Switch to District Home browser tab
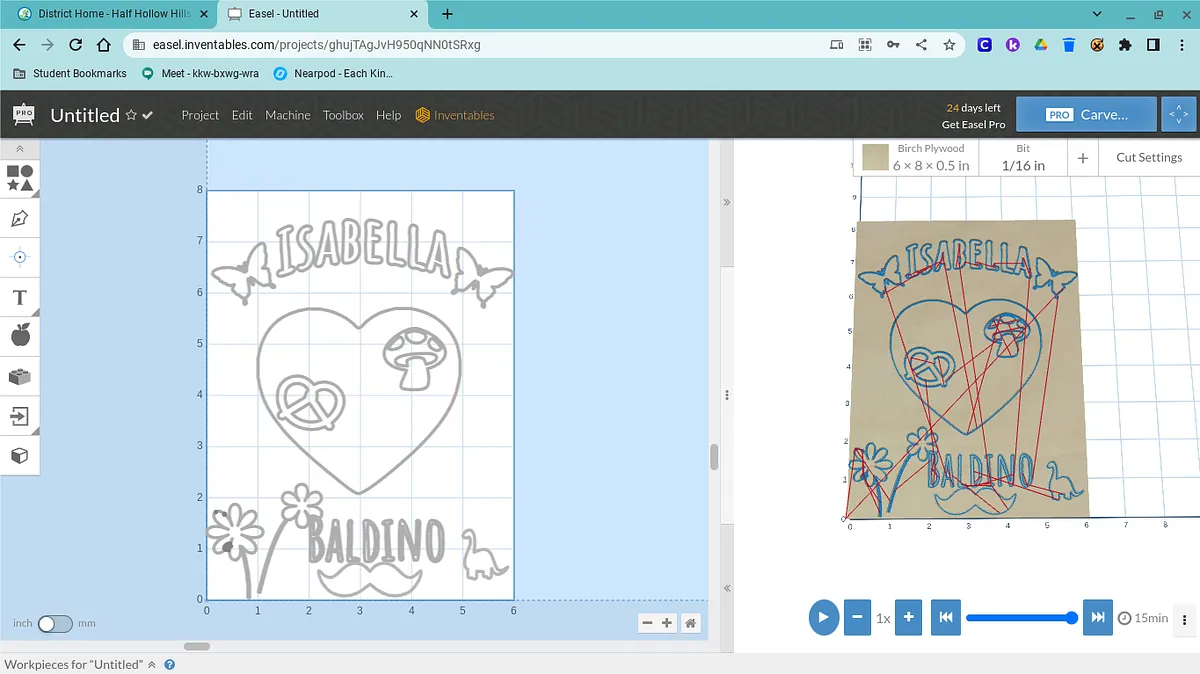Viewport: 1200px width, 674px height. (x=113, y=14)
